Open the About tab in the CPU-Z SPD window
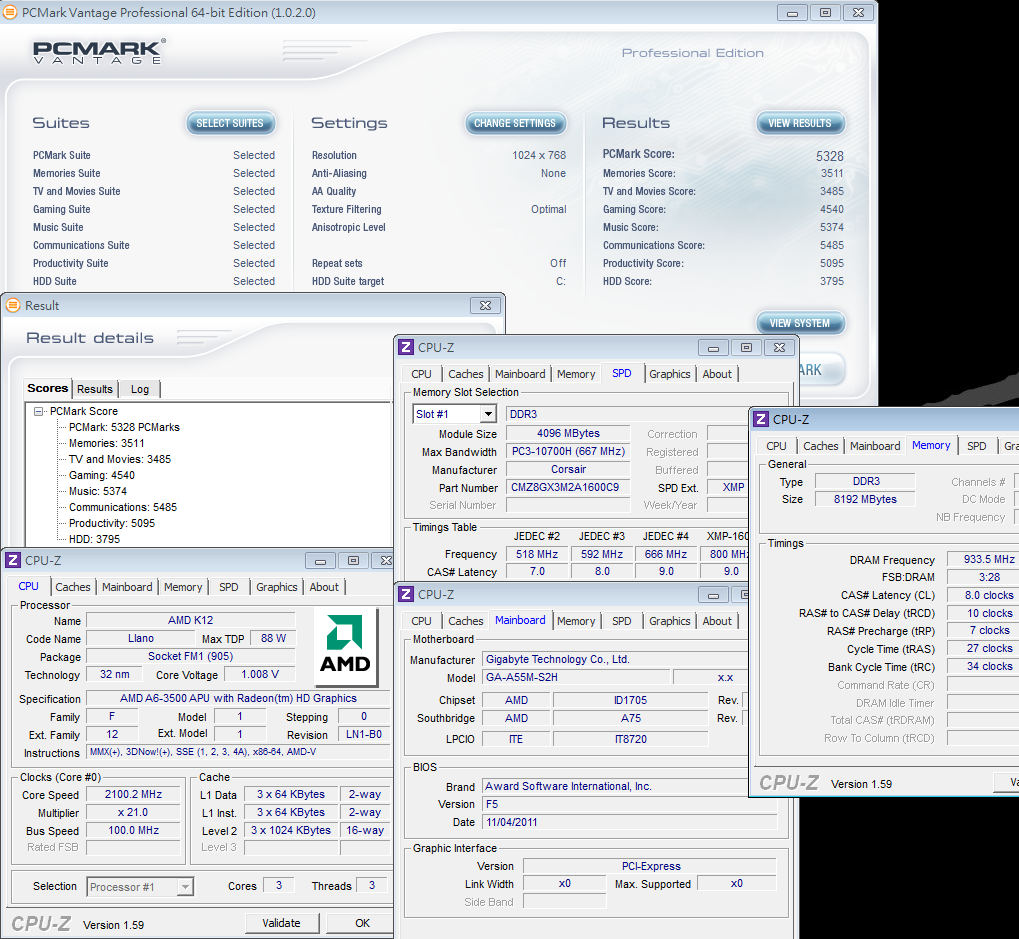Screen dimensions: 1019x939 coord(717,374)
